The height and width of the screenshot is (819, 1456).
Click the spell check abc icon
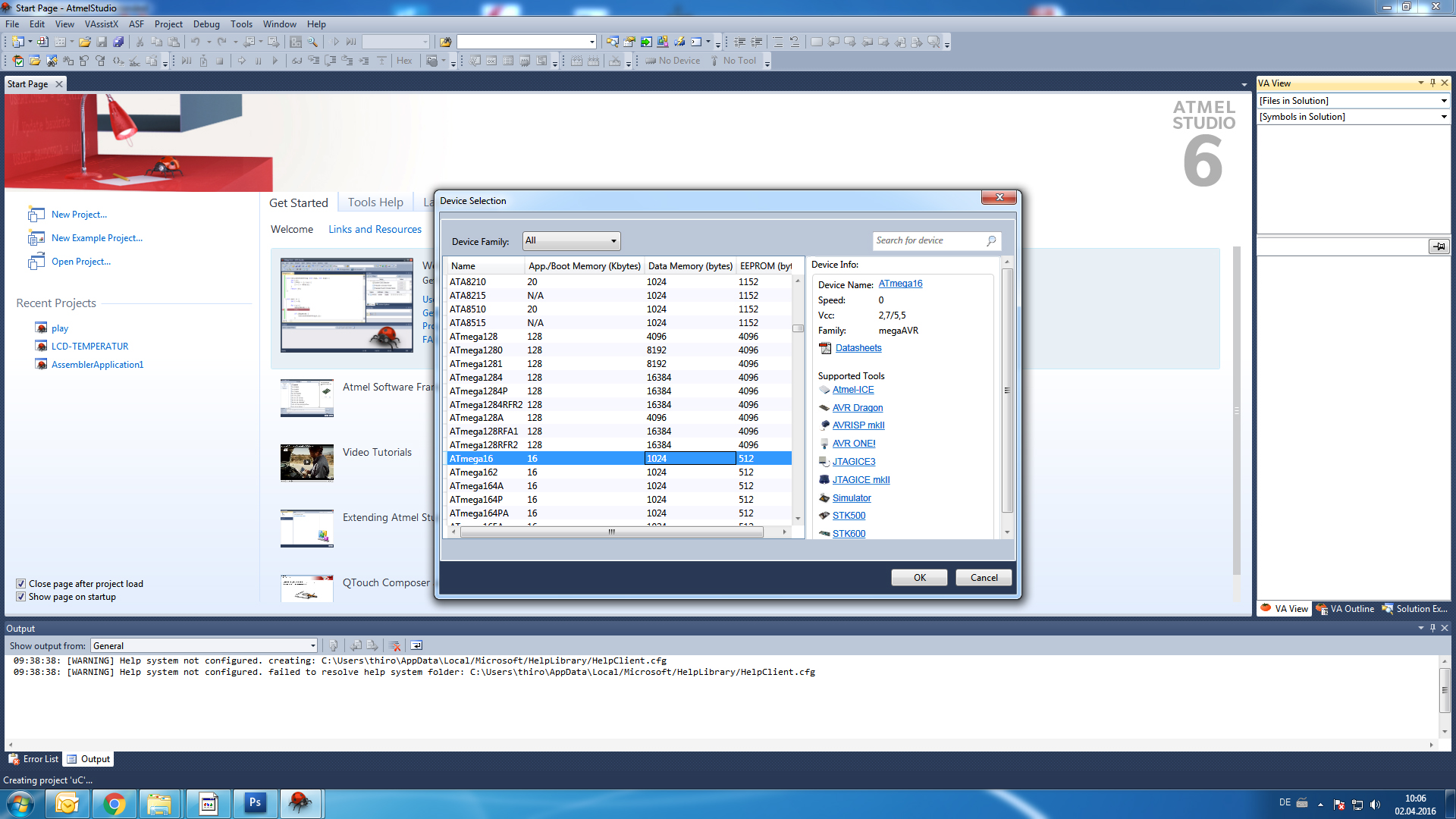pyautogui.click(x=134, y=61)
